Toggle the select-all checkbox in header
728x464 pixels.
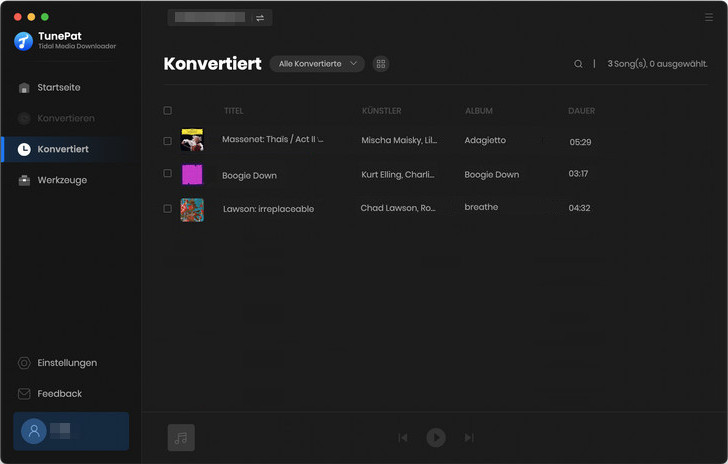tap(168, 111)
